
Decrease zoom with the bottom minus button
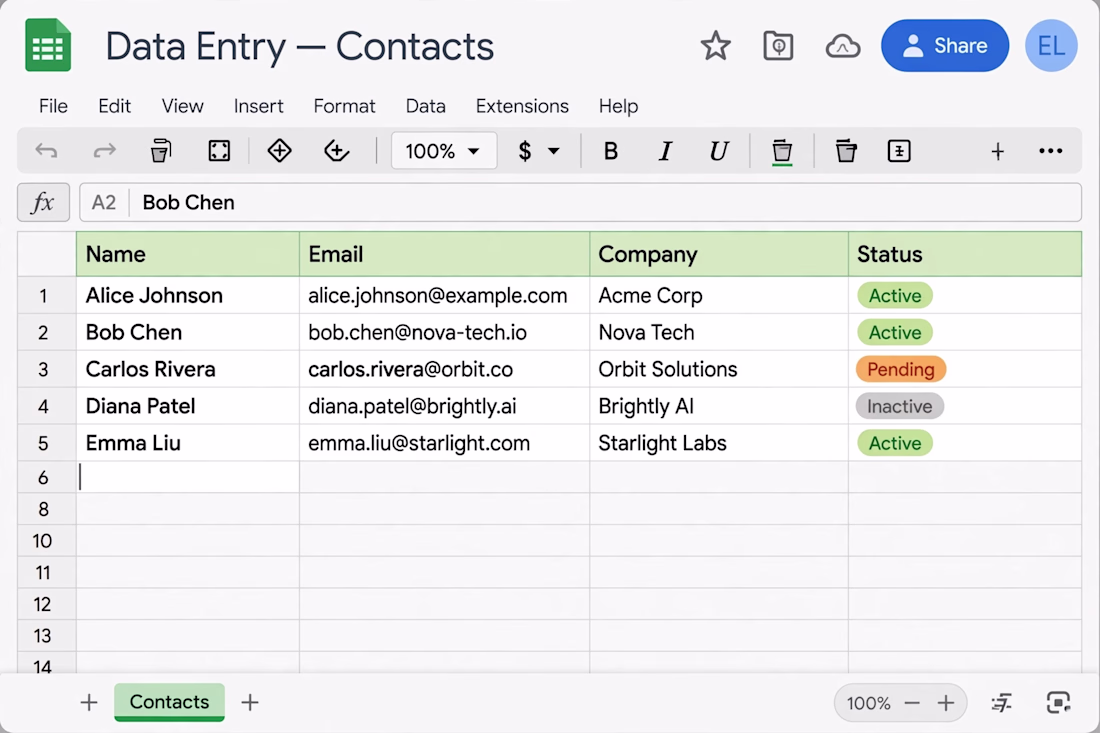(x=912, y=703)
